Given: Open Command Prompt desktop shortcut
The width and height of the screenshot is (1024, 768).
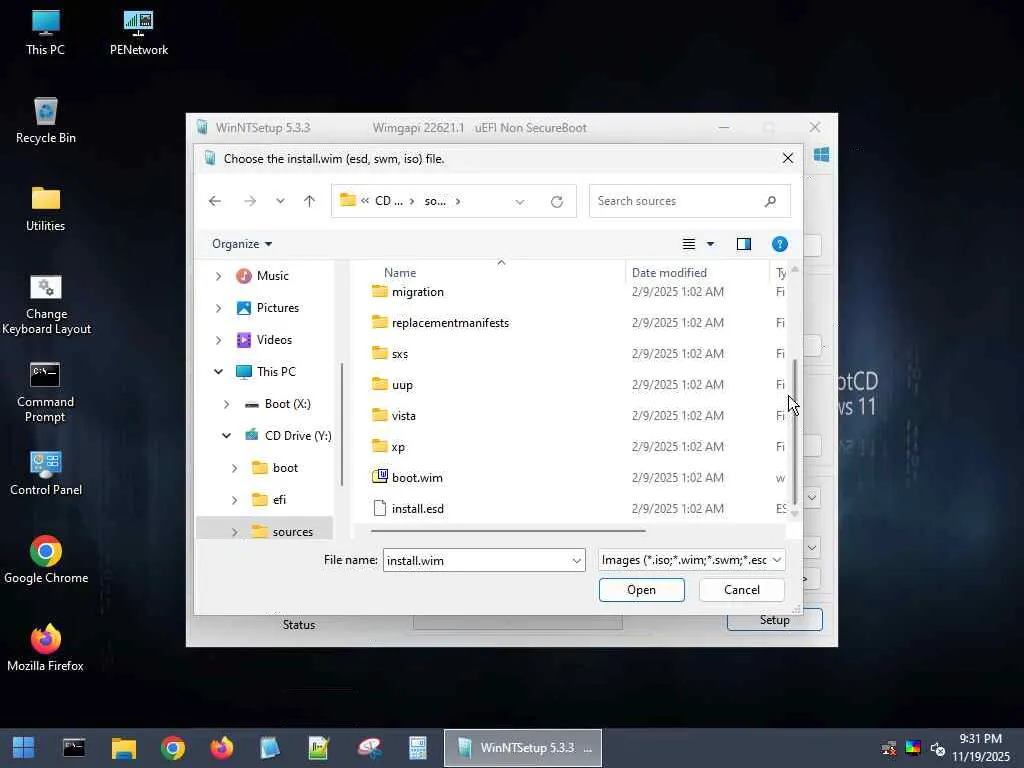Looking at the screenshot, I should (x=45, y=392).
